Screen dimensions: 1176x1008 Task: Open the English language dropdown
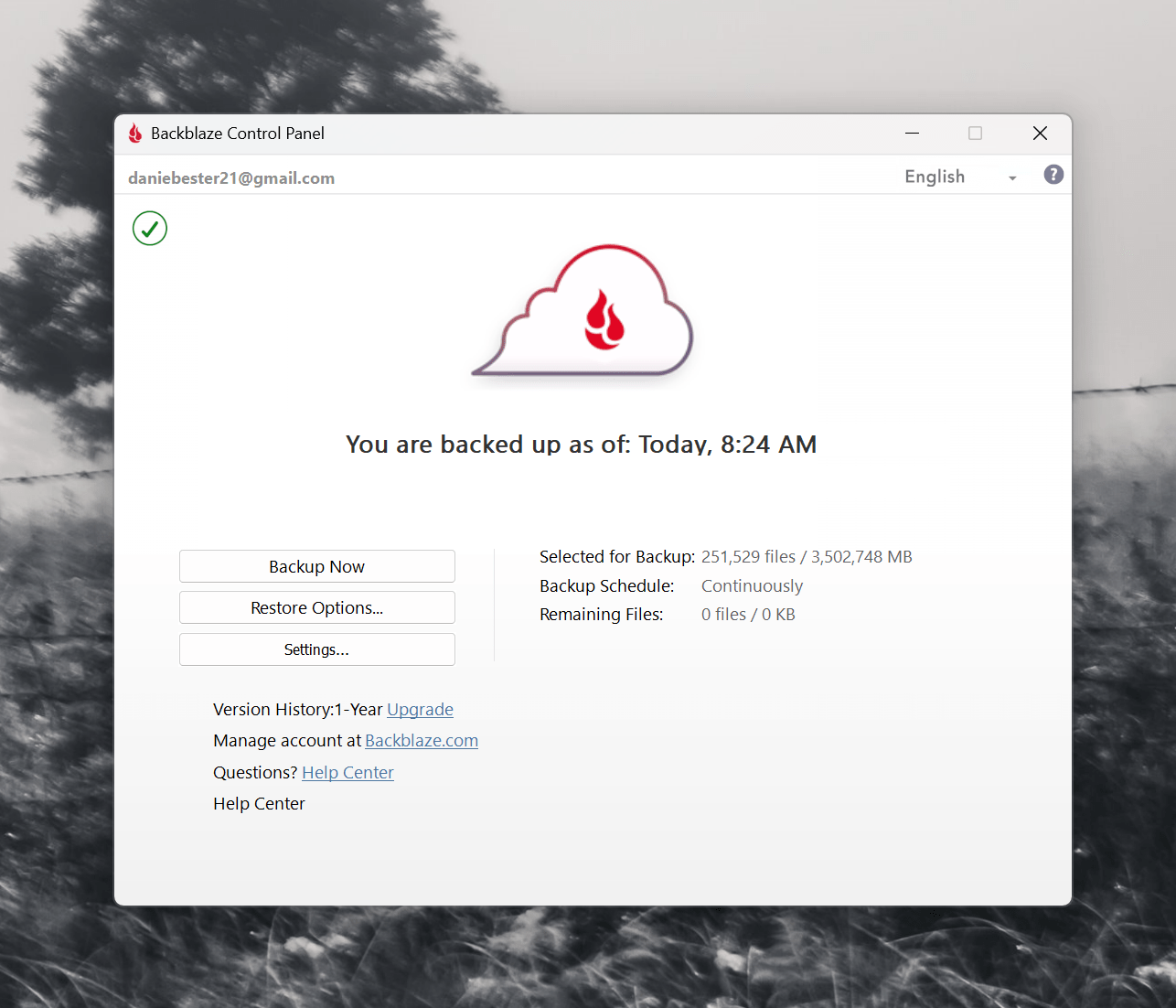point(960,177)
